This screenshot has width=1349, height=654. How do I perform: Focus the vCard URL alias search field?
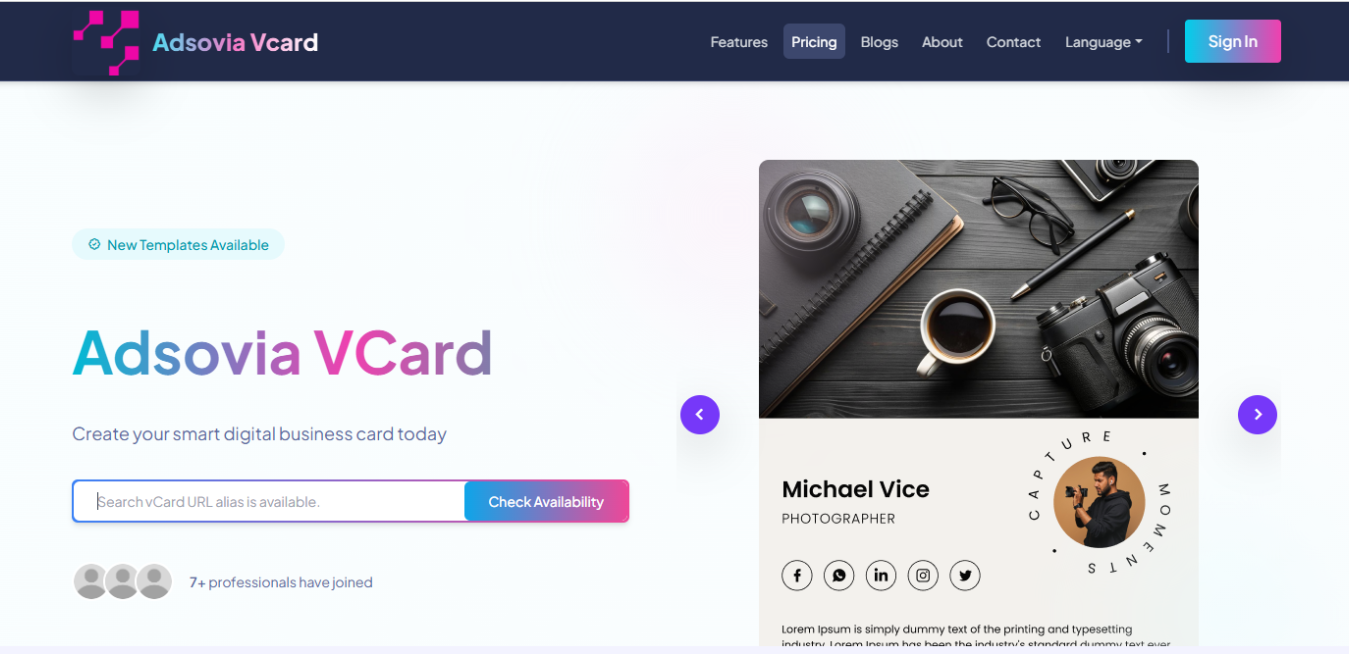click(269, 501)
